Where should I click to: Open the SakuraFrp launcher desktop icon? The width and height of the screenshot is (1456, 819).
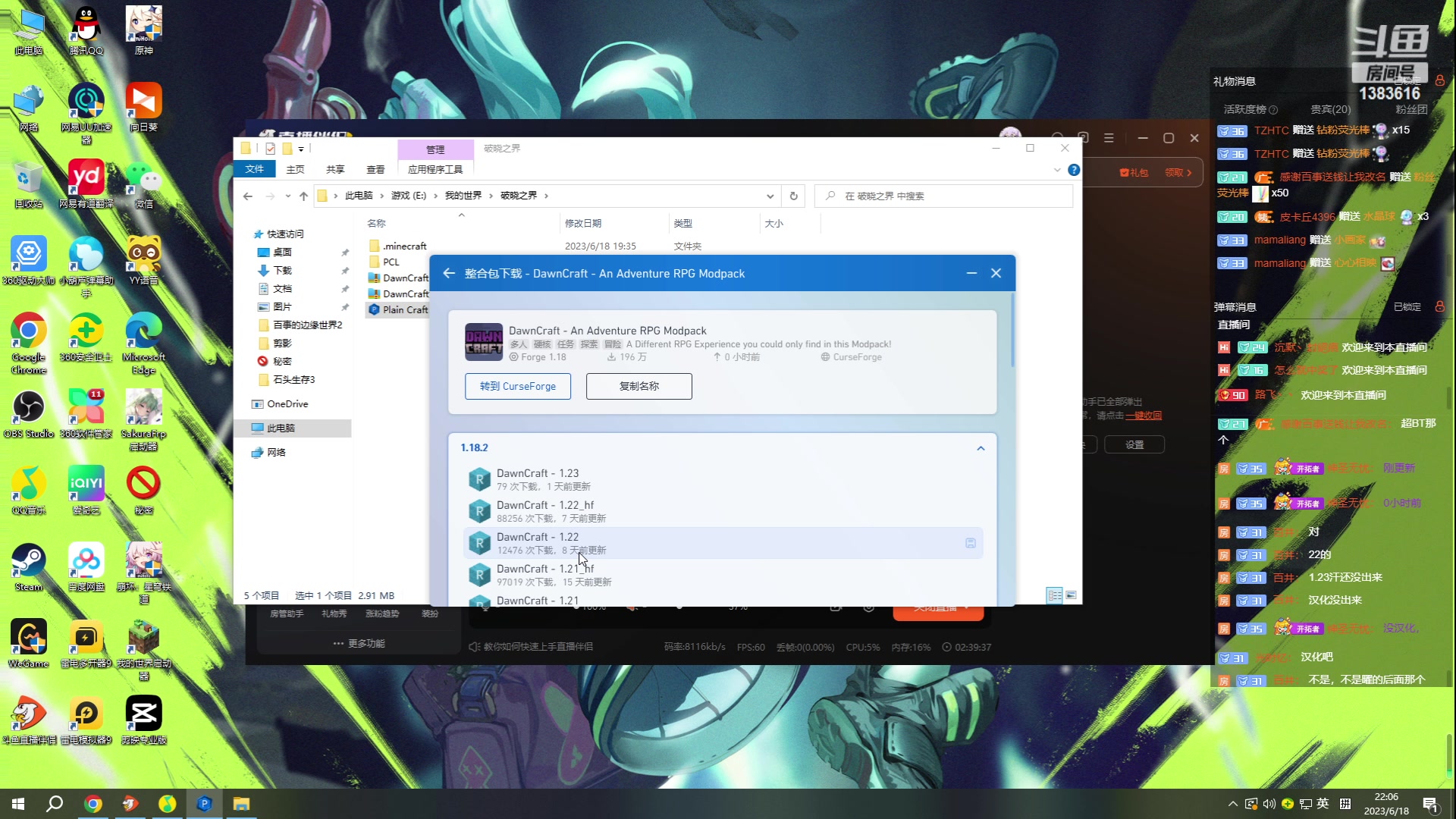[144, 419]
